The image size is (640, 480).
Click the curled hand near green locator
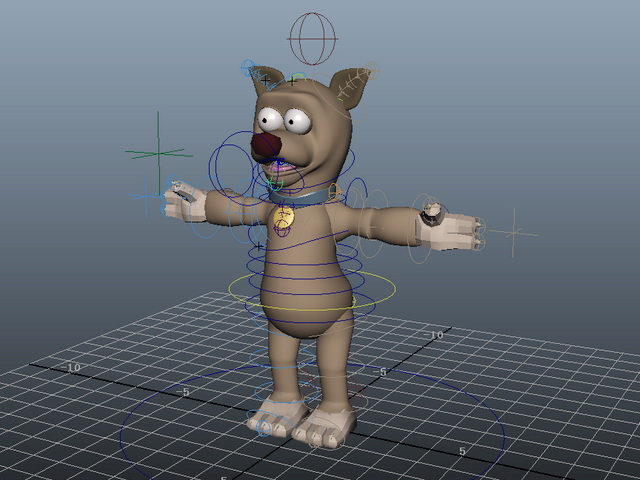coord(185,202)
